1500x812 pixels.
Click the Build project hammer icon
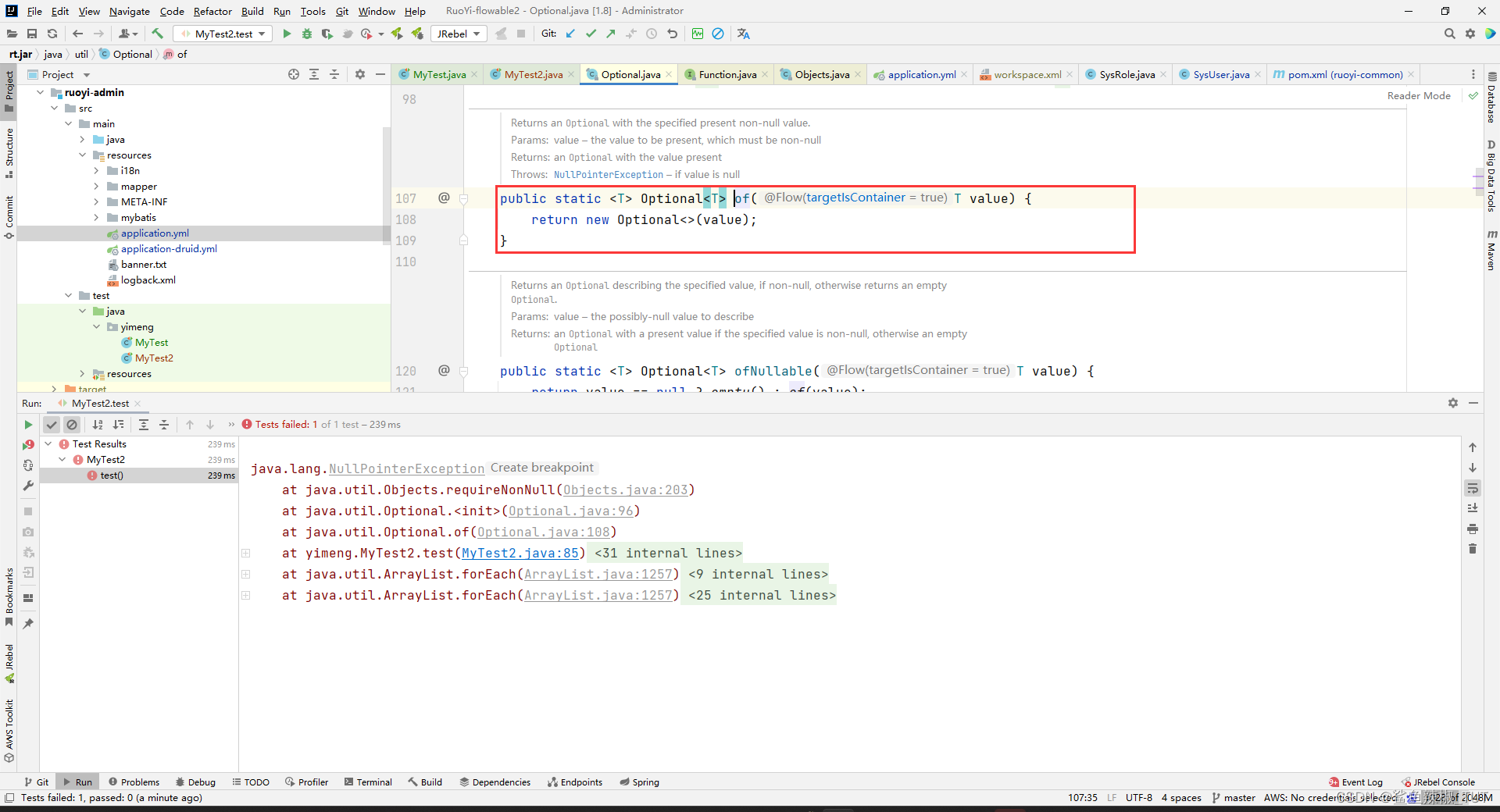coord(157,34)
